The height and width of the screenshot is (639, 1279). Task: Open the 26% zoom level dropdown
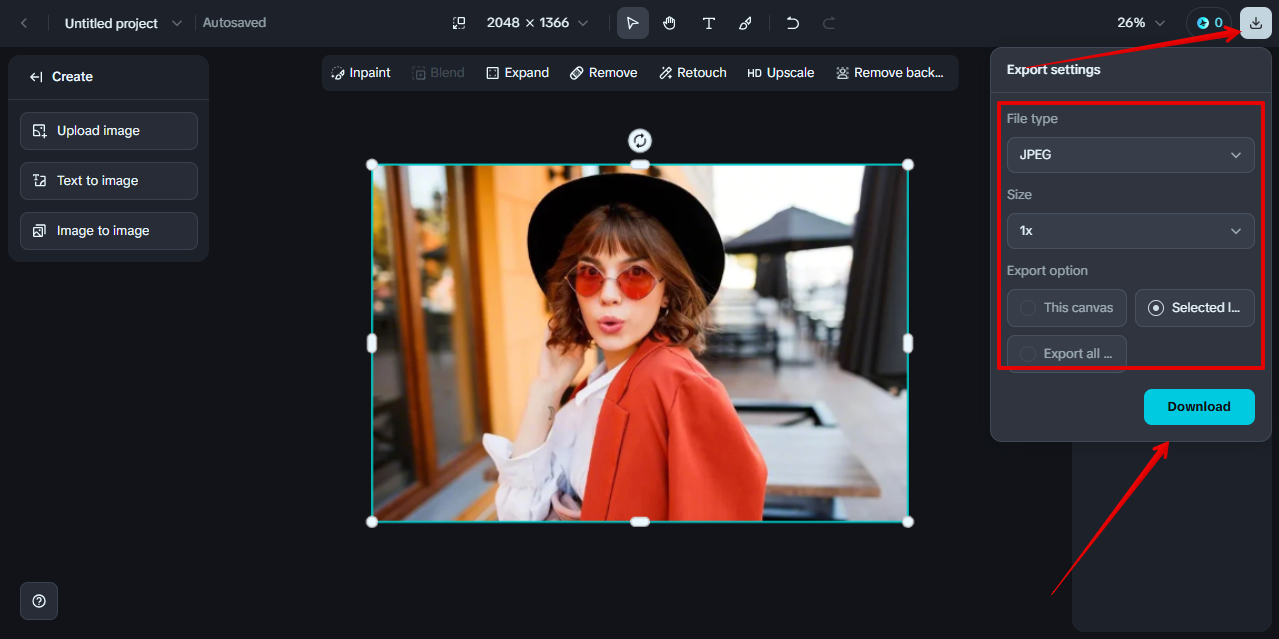pos(1141,23)
